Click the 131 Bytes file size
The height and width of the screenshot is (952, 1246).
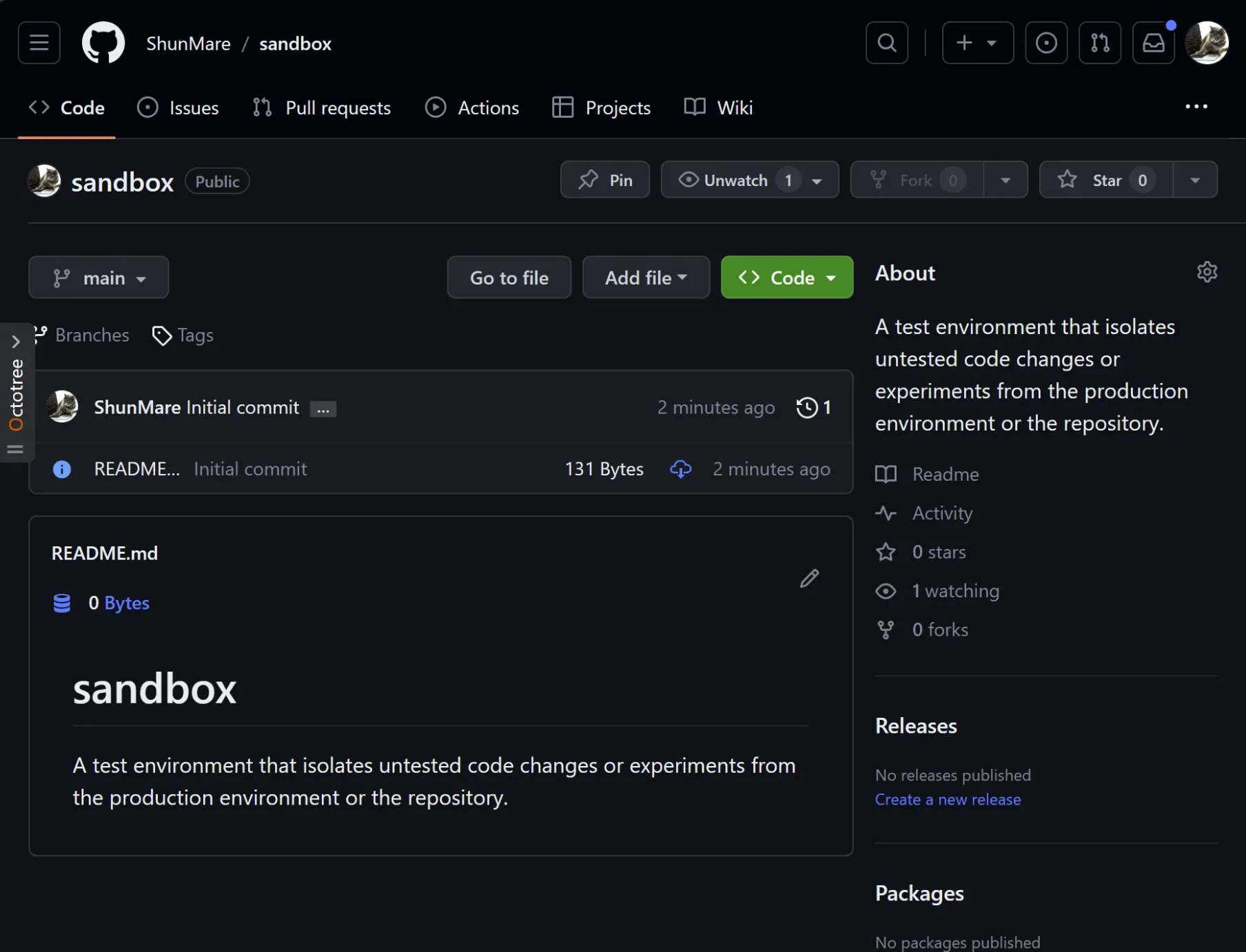[604, 469]
